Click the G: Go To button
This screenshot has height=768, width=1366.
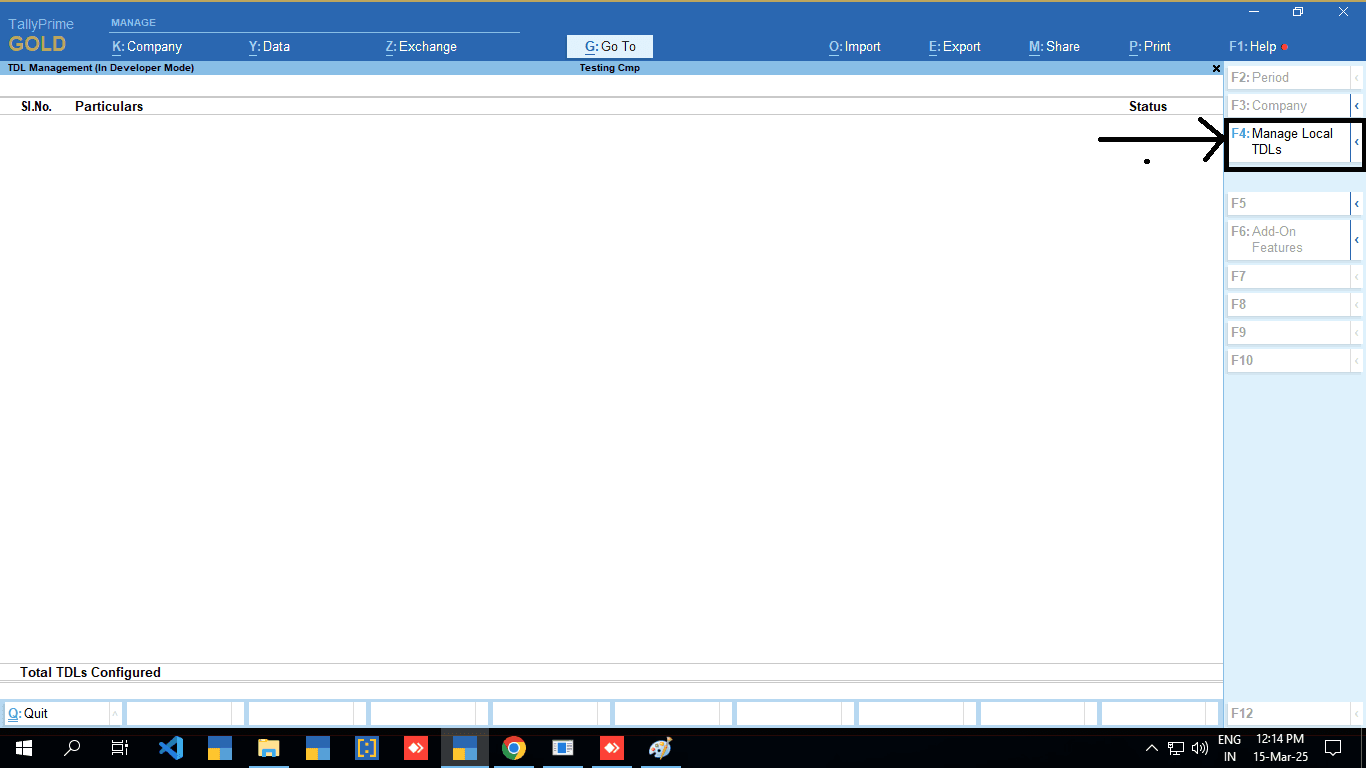click(610, 46)
